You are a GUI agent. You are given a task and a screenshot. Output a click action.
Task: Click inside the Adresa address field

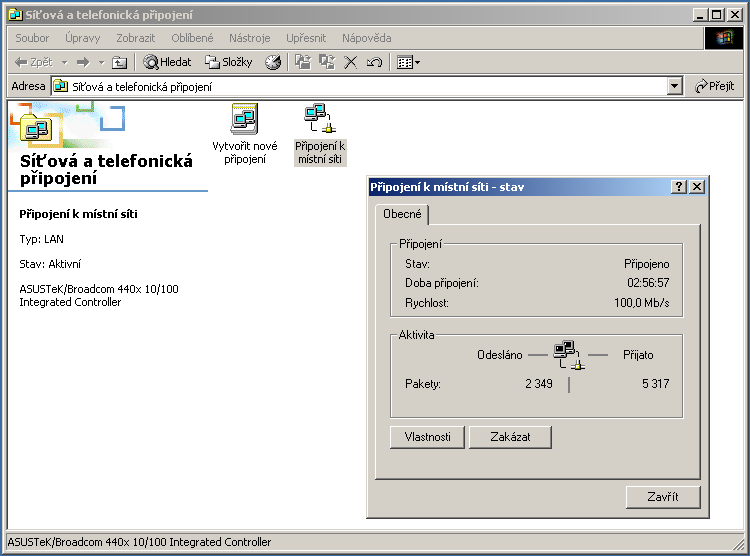360,87
